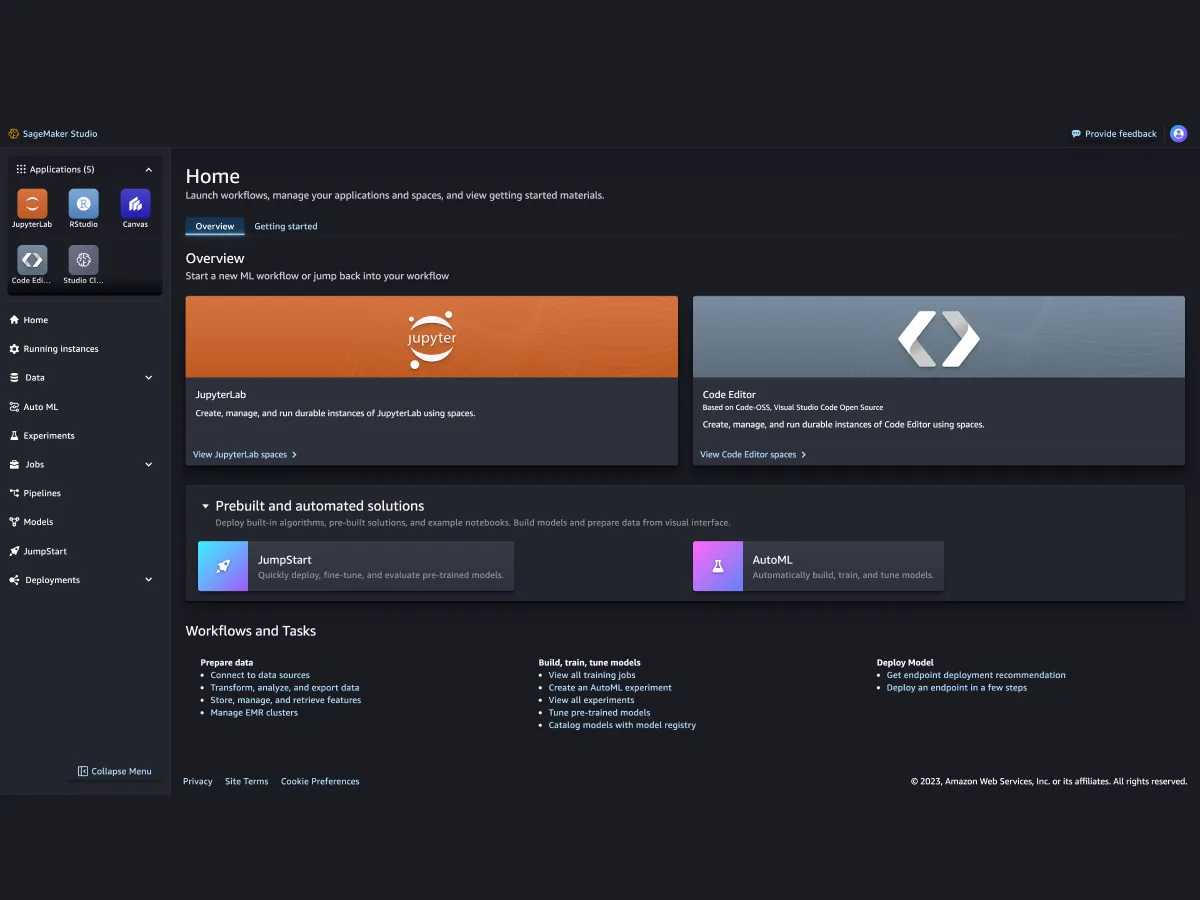The width and height of the screenshot is (1200, 900).
Task: Click the Collapse Menu control
Action: tap(115, 771)
